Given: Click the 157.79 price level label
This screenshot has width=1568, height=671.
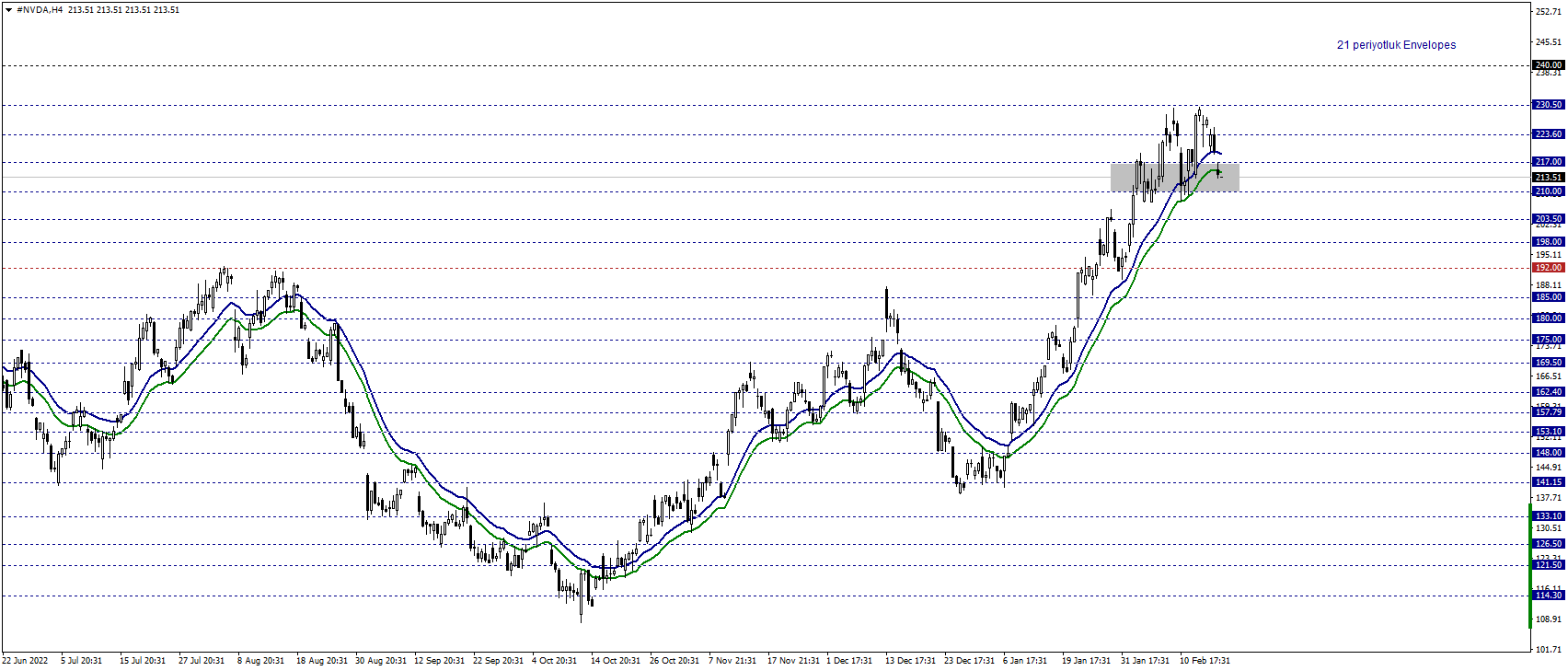Looking at the screenshot, I should [x=1548, y=412].
